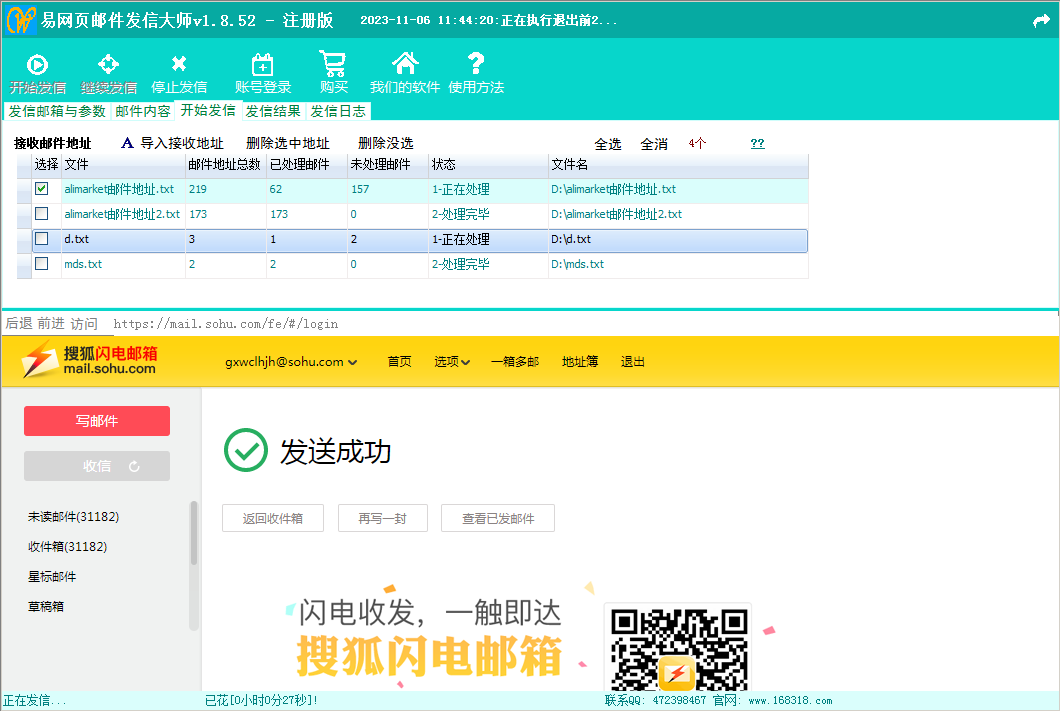Click the Continue Sending (继续发信) icon
The width and height of the screenshot is (1061, 712).
tap(108, 65)
